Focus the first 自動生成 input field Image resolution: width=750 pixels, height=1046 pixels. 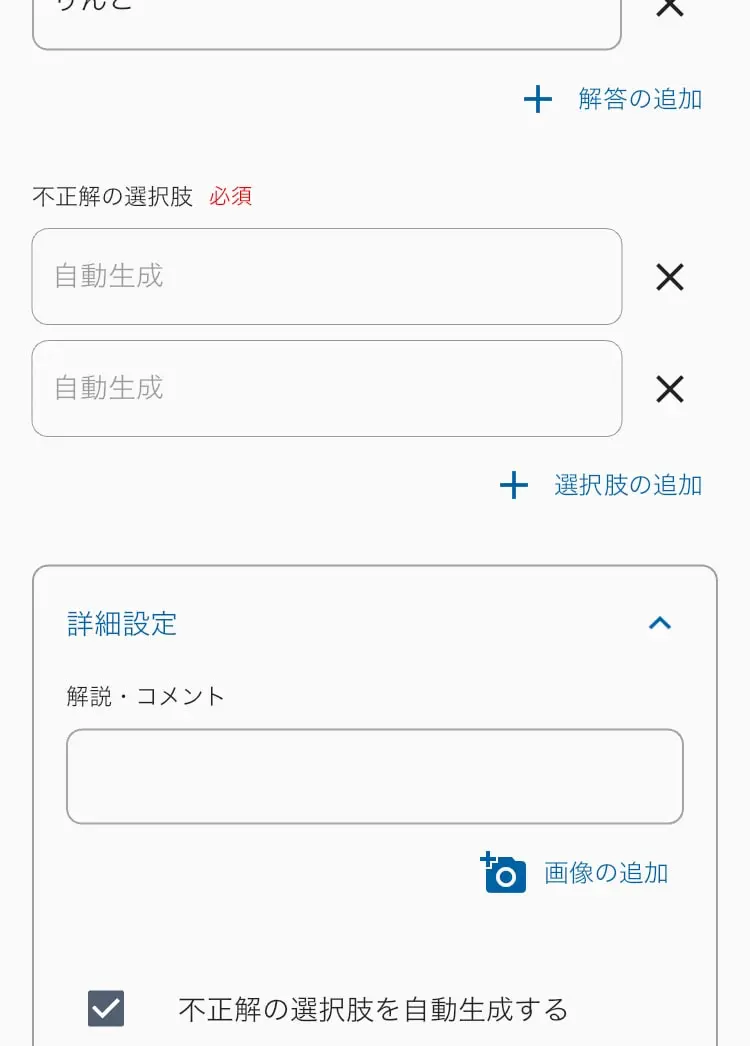[327, 277]
